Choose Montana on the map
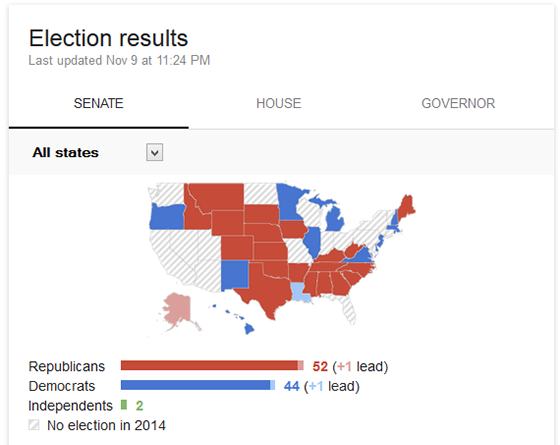Image resolution: width=560 pixels, height=445 pixels. click(x=218, y=196)
